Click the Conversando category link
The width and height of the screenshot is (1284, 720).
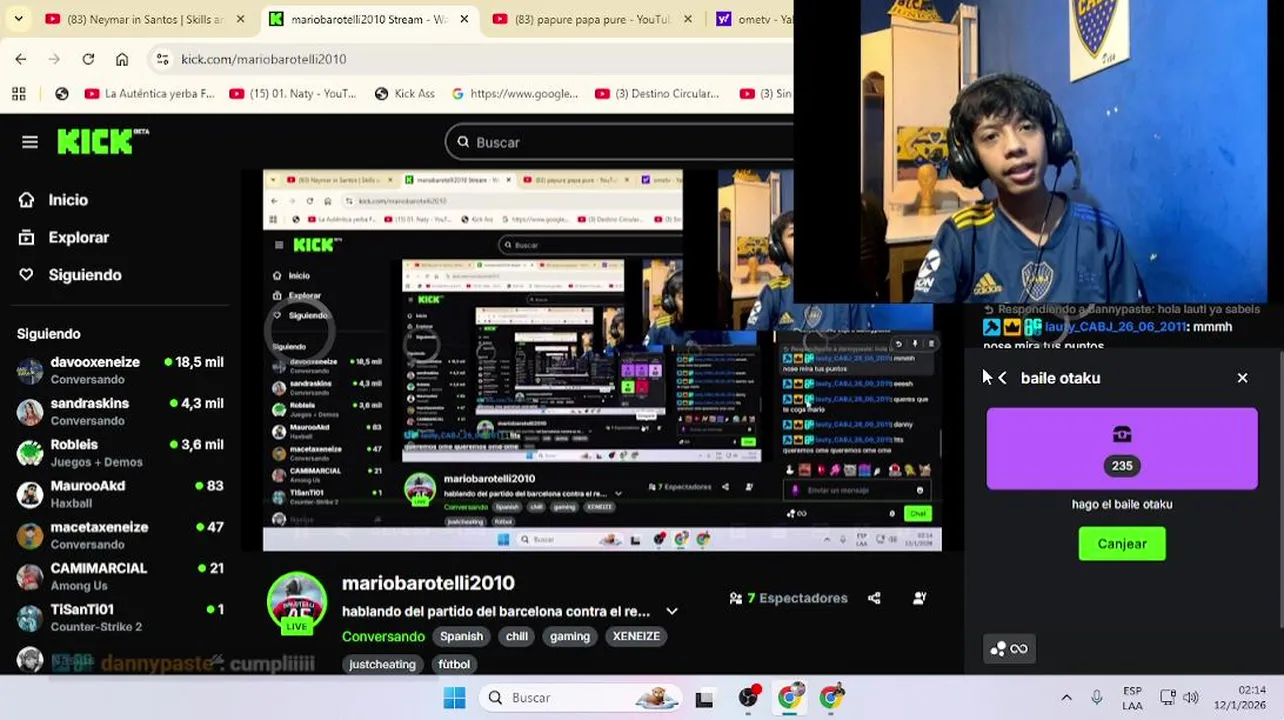(383, 636)
